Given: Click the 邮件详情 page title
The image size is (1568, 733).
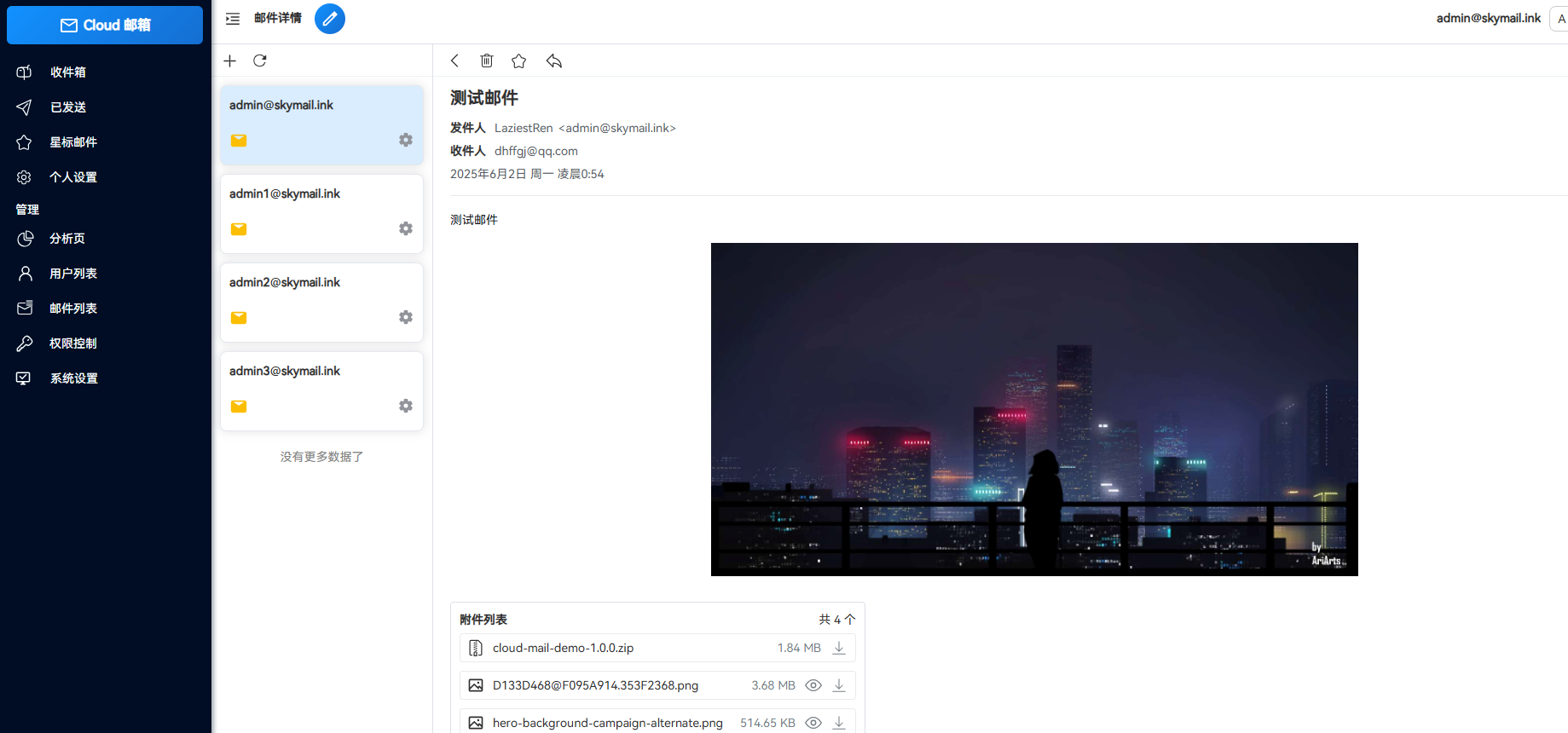Looking at the screenshot, I should point(278,18).
